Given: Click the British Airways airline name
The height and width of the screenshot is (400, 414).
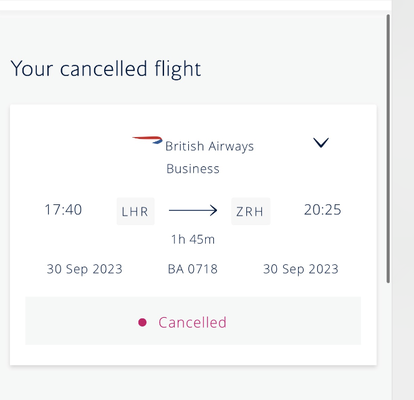Looking at the screenshot, I should click(210, 146).
